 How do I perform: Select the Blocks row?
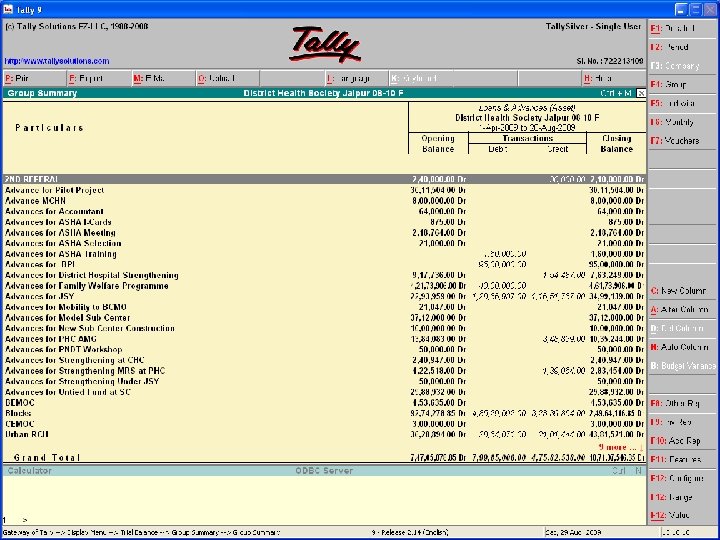(x=324, y=413)
